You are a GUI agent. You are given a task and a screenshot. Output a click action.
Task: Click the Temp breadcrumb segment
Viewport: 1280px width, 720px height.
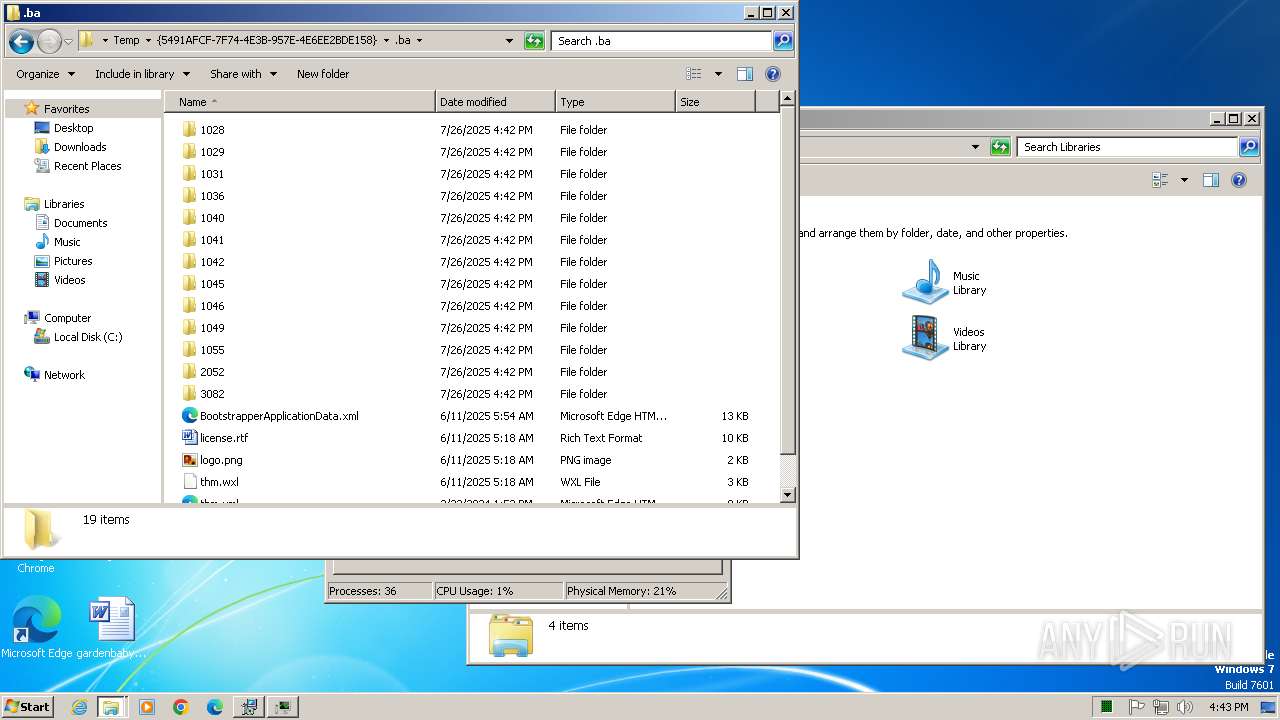pos(126,41)
